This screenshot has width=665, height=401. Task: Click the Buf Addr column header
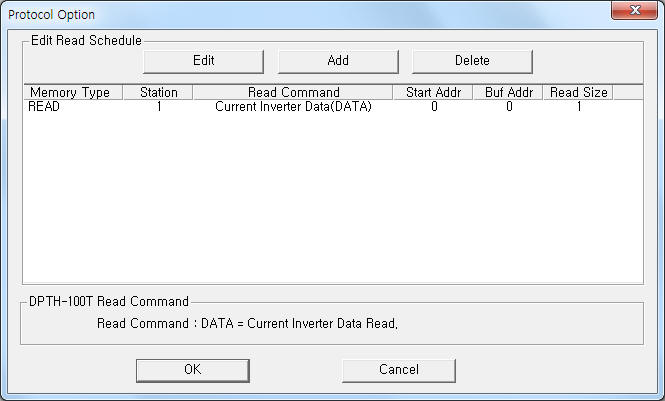coord(508,92)
